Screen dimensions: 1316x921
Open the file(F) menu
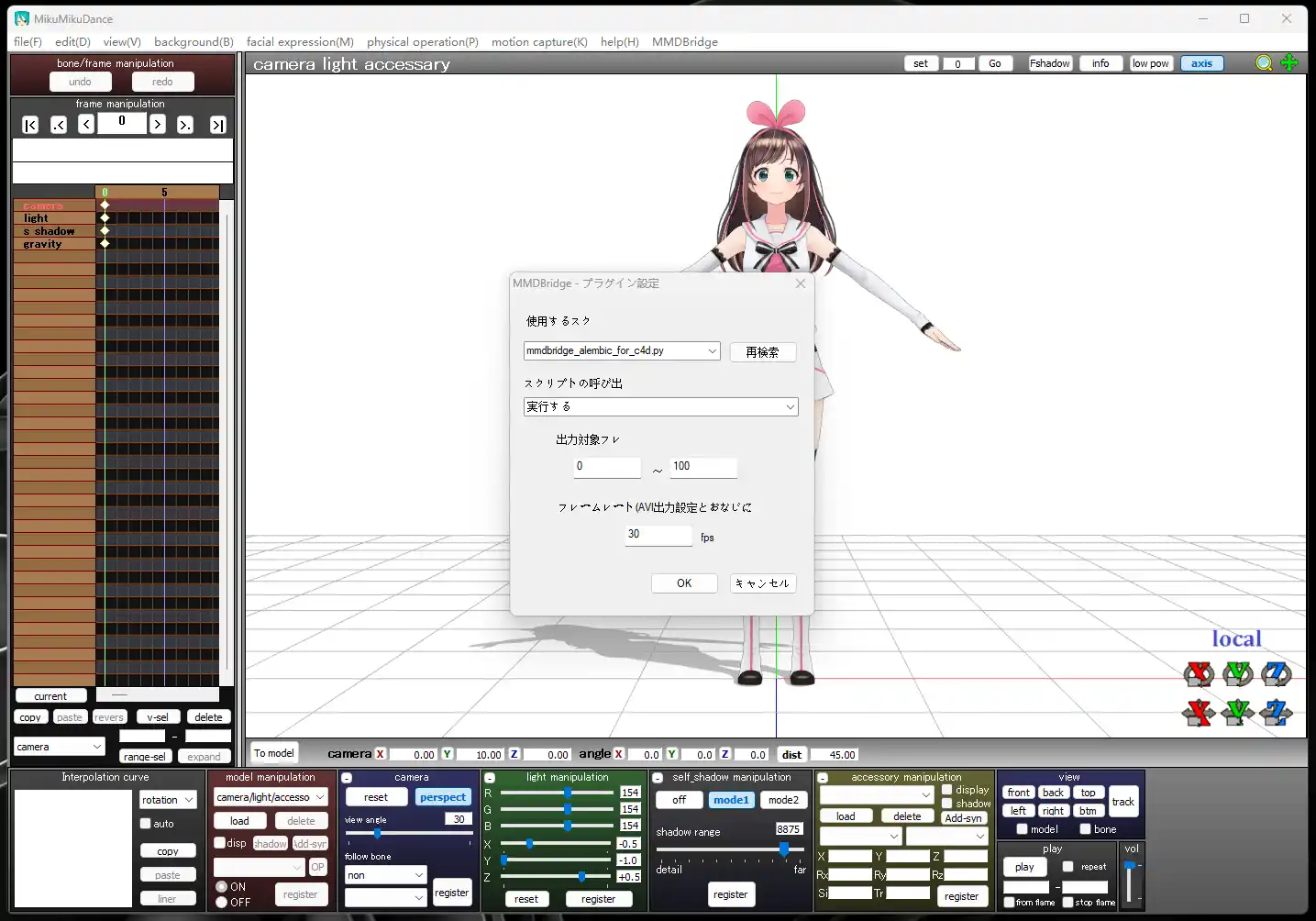tap(28, 42)
